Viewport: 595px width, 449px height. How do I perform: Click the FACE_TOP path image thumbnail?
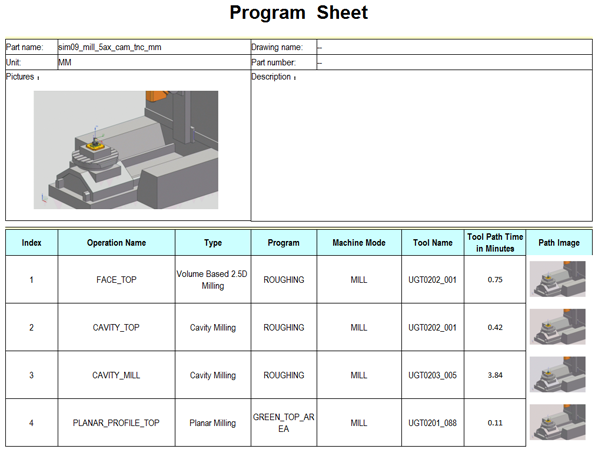(x=557, y=279)
